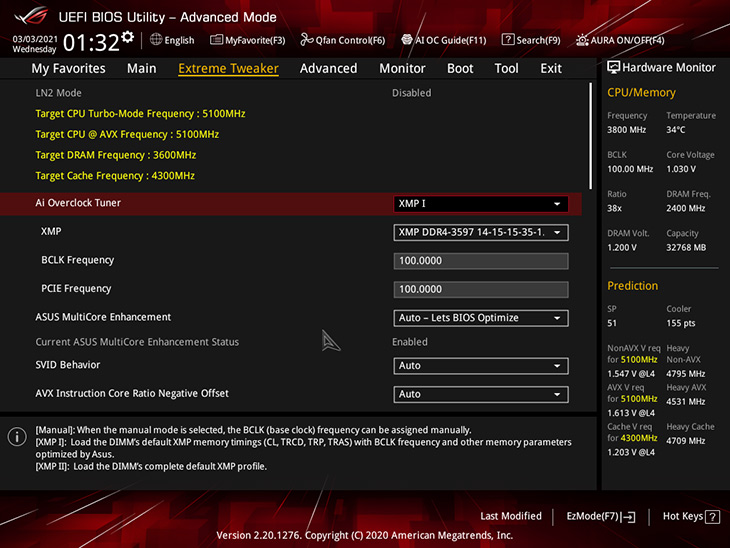Viewport: 730px width, 548px height.
Task: Open Ai Overclock Tuner dropdown
Action: (481, 204)
